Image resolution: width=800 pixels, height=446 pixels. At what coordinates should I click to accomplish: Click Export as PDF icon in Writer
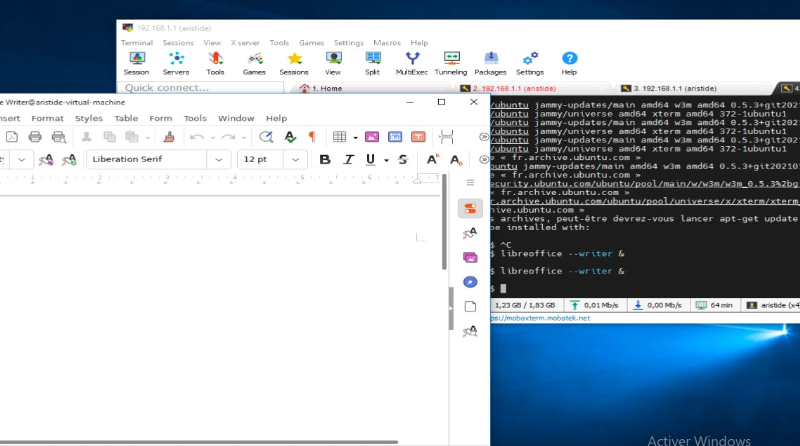pos(12,137)
